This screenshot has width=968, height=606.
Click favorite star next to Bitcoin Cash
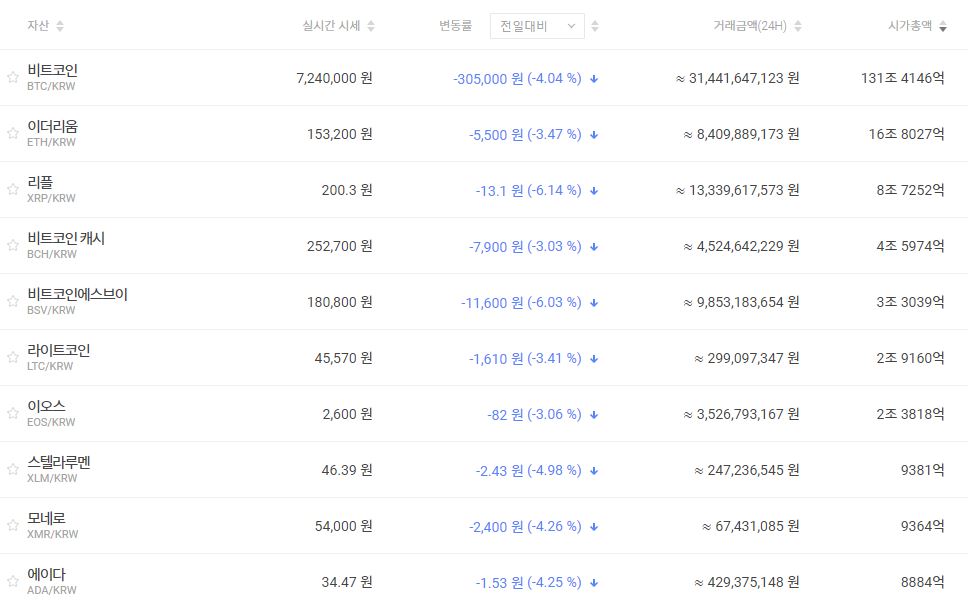(13, 245)
